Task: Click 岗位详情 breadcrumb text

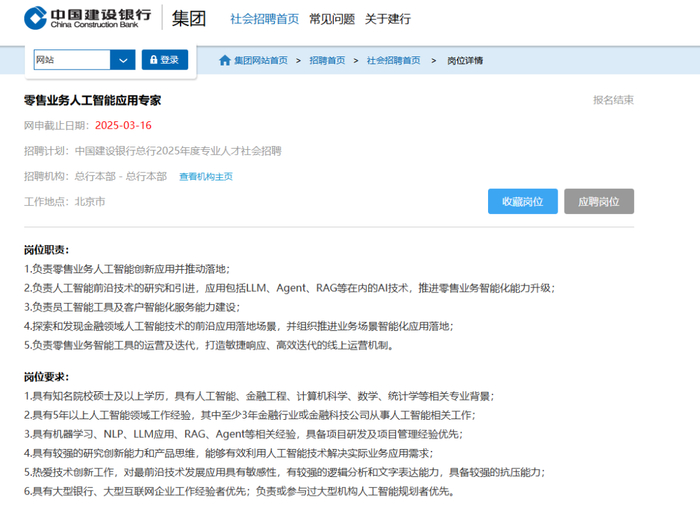Action: pos(465,60)
